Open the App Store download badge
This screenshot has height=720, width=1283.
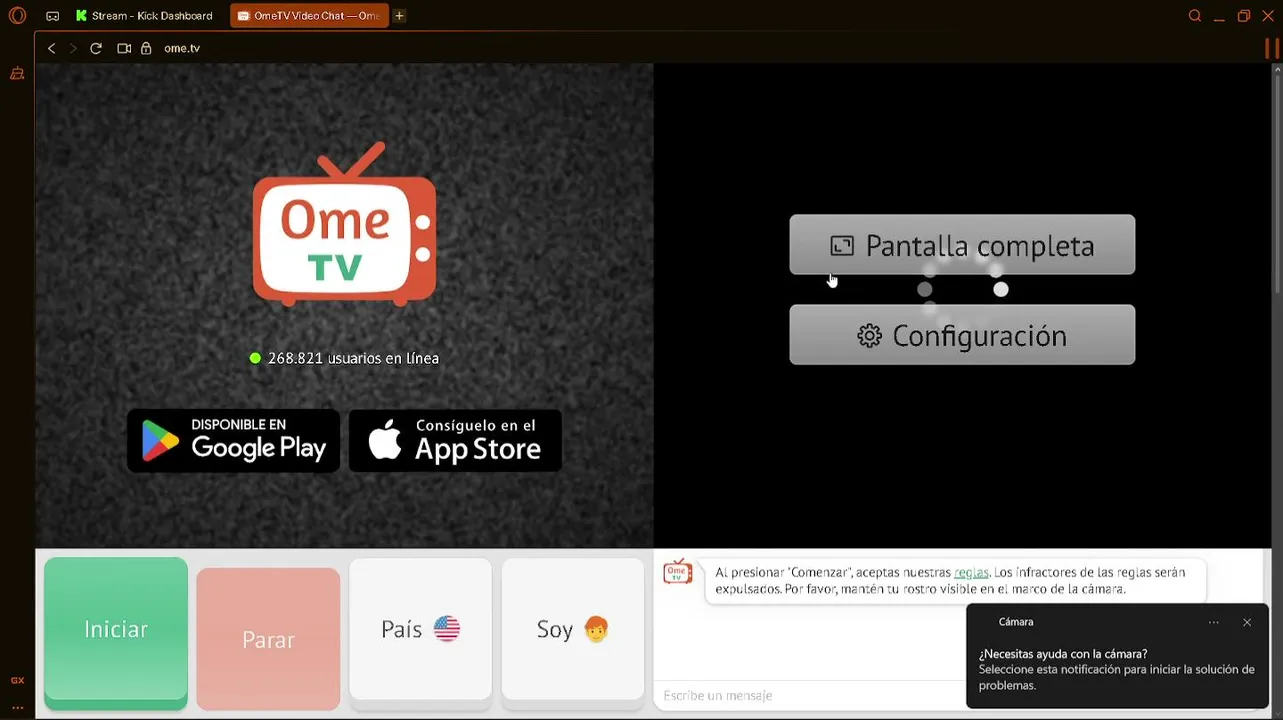pos(455,440)
